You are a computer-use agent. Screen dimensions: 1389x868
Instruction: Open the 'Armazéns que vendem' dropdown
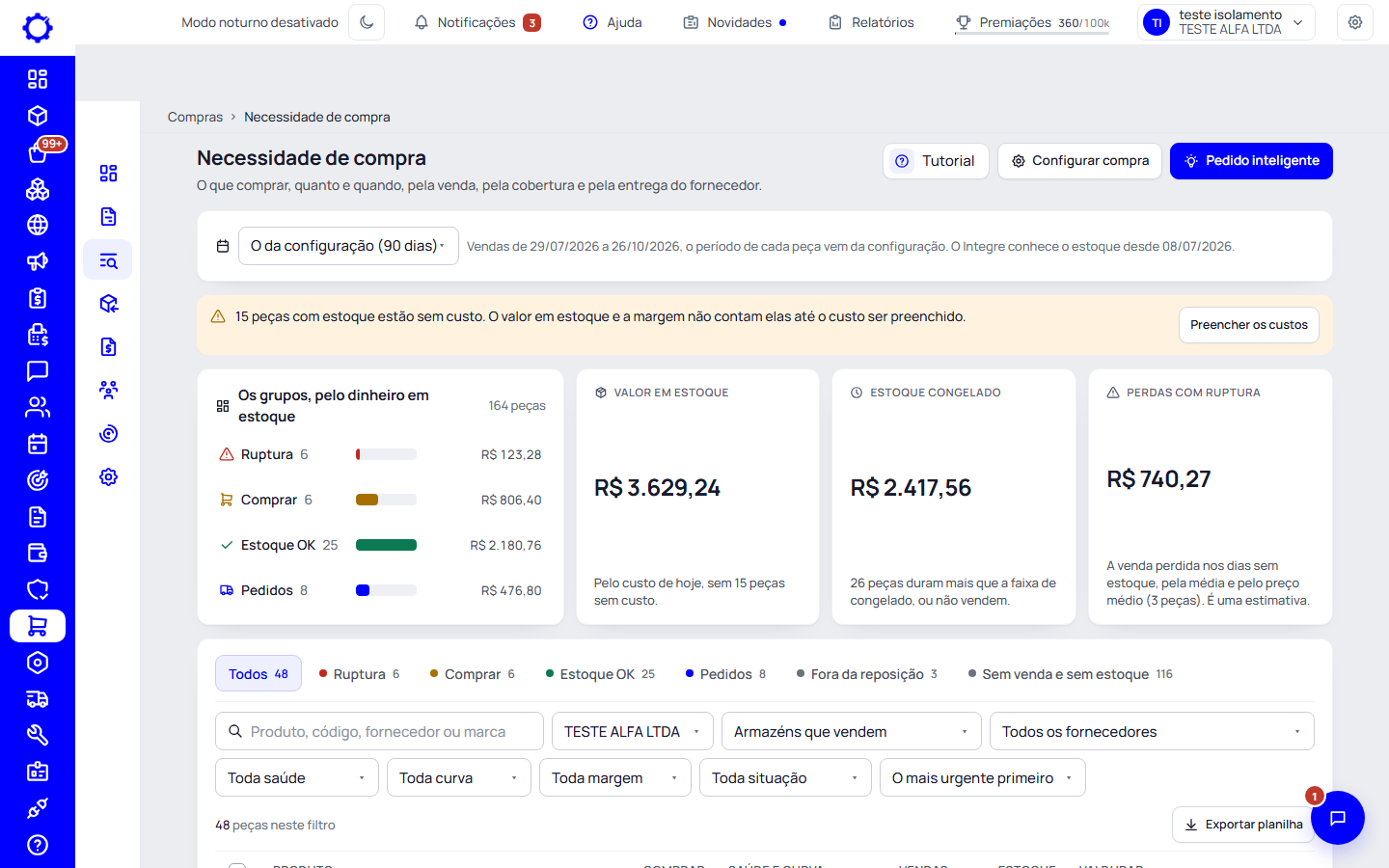point(852,732)
